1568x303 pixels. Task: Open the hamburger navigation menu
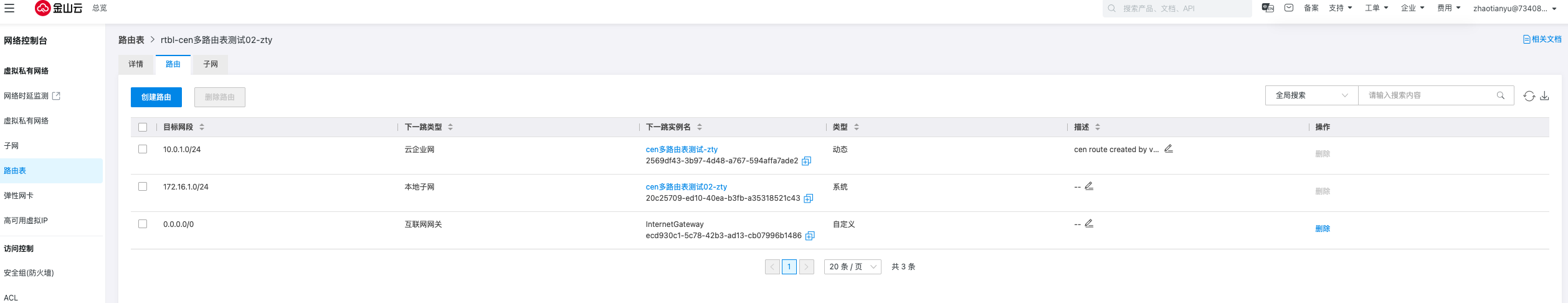pyautogui.click(x=9, y=8)
